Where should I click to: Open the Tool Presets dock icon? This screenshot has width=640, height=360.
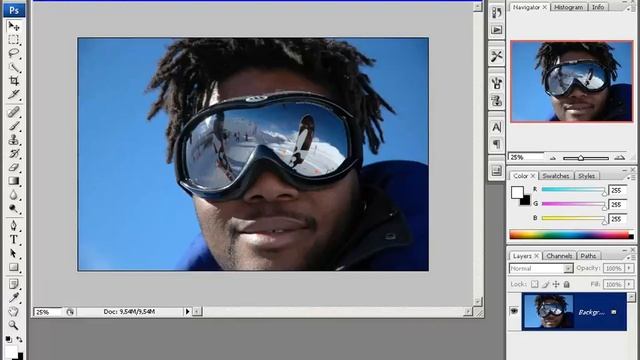pos(496,56)
